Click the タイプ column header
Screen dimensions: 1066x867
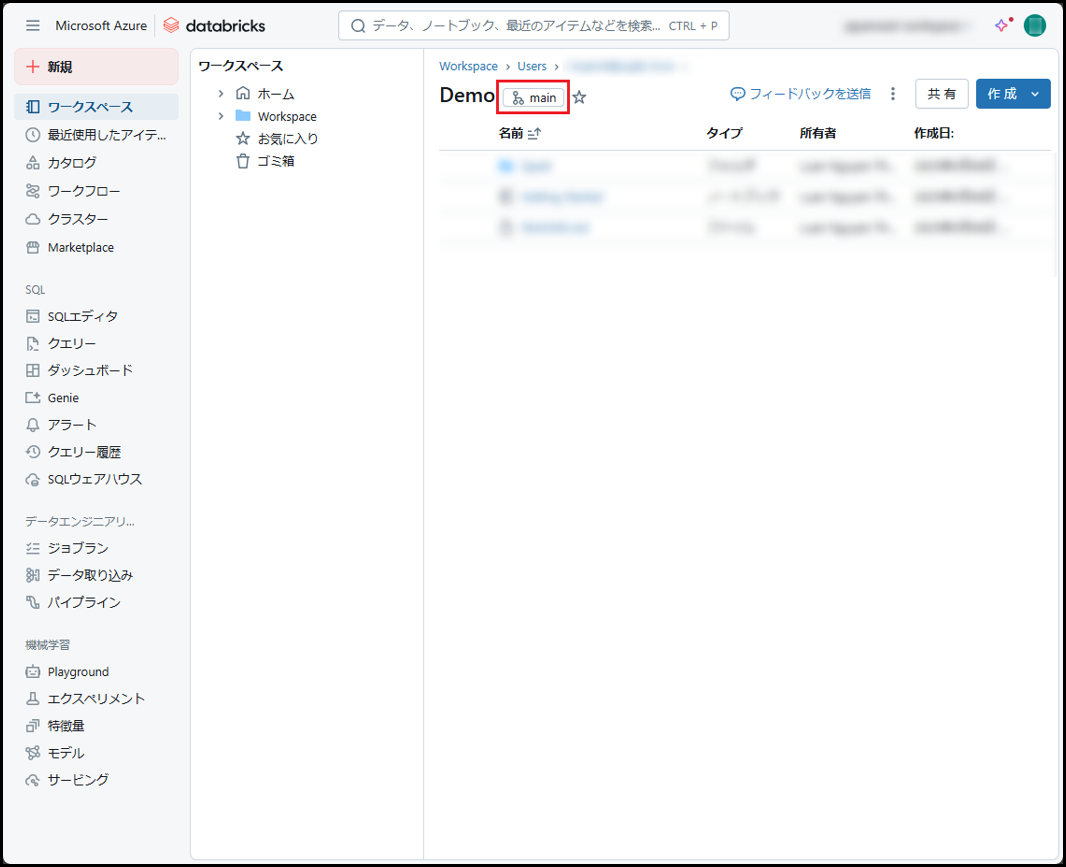(x=724, y=133)
